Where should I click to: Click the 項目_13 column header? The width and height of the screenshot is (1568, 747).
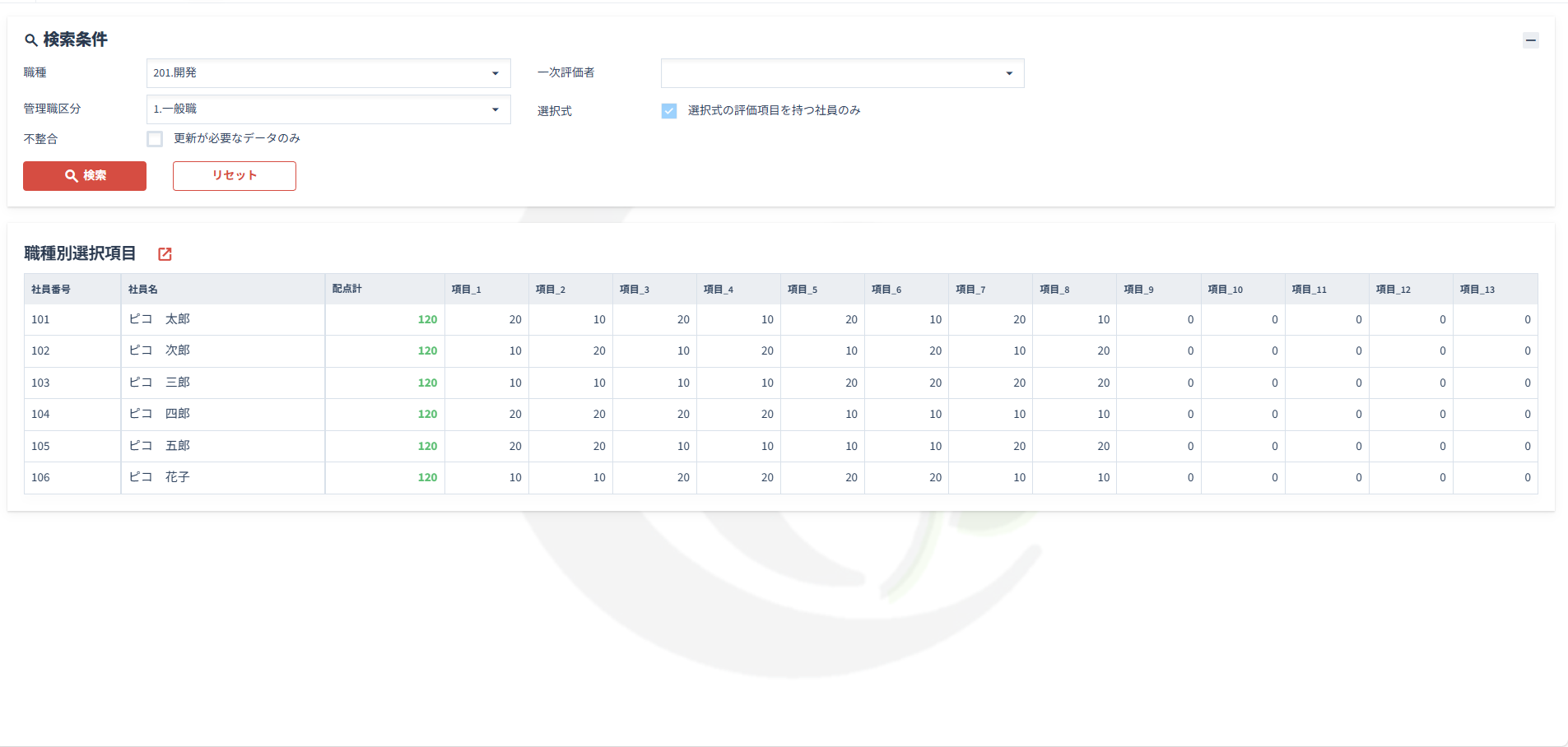[1477, 290]
